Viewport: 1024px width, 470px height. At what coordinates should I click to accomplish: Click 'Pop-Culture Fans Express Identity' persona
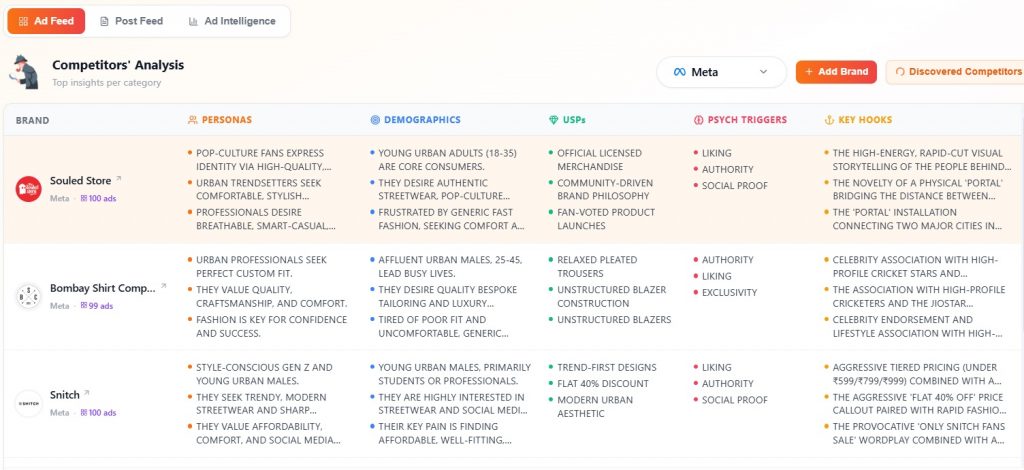[x=264, y=160]
